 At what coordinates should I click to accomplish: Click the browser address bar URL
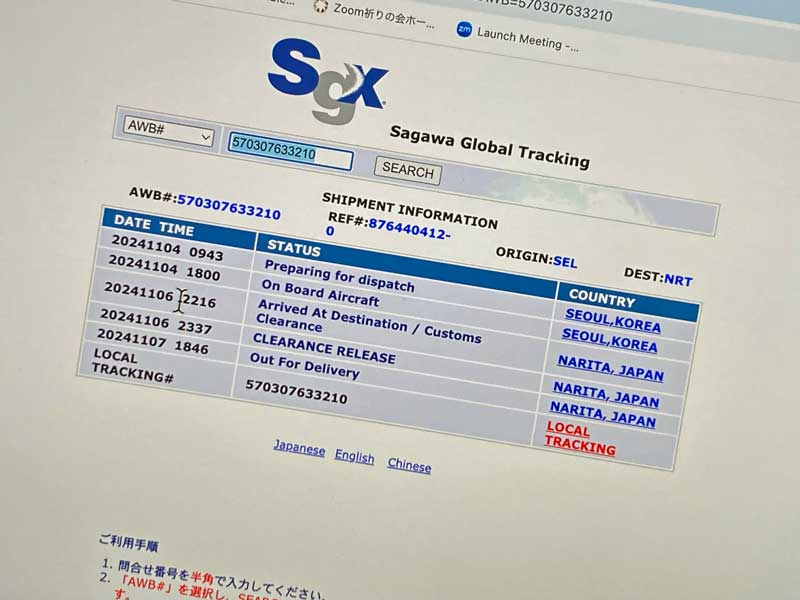[560, 8]
